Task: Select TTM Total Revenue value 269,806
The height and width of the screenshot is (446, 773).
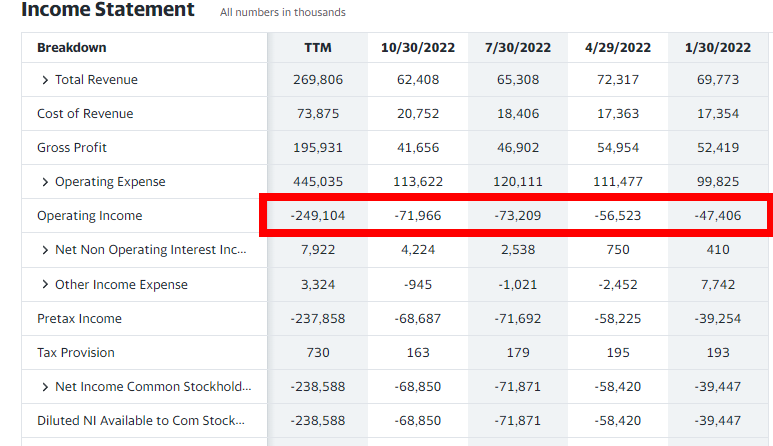Action: click(318, 80)
